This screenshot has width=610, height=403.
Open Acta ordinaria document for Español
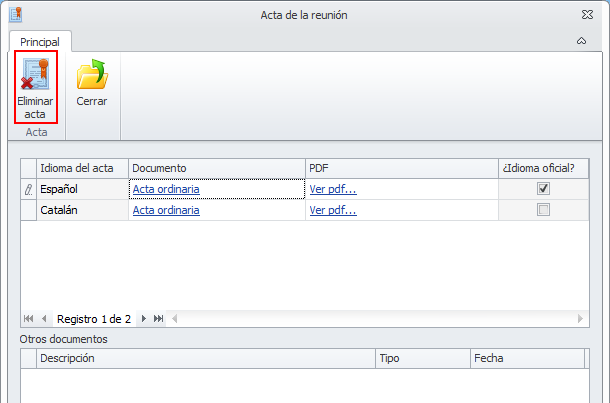coord(166,189)
